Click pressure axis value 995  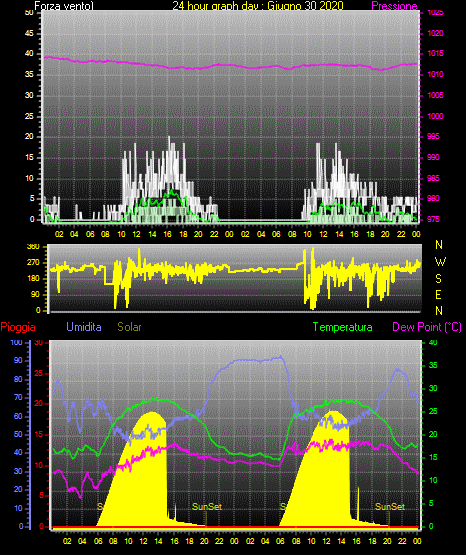(x=434, y=136)
